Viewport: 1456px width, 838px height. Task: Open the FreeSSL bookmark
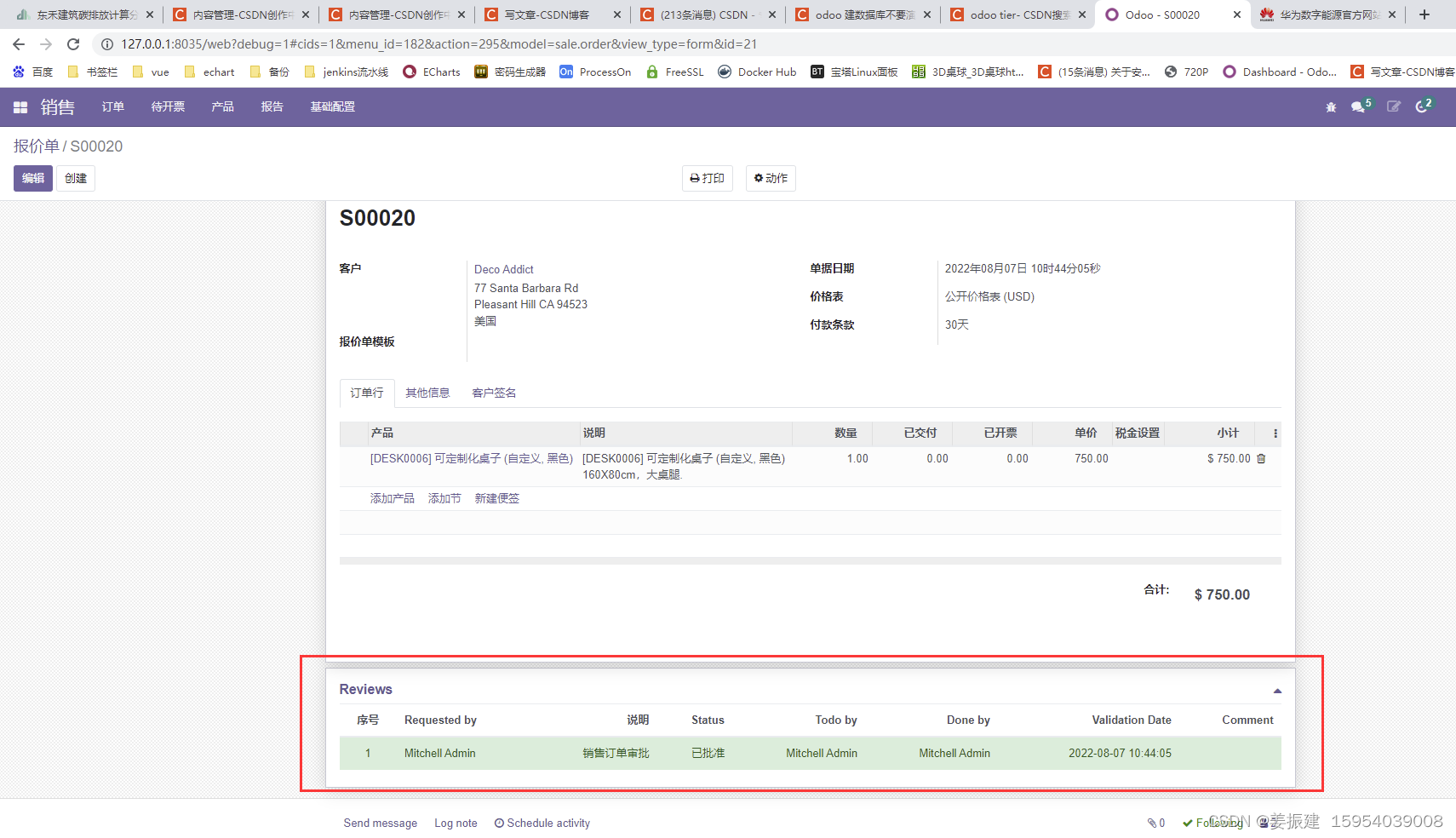click(x=675, y=72)
